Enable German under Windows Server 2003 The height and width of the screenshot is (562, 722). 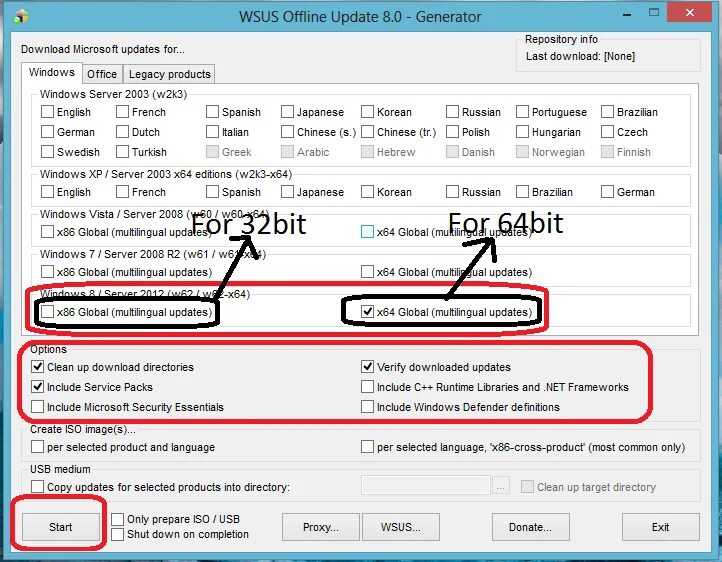click(x=47, y=132)
